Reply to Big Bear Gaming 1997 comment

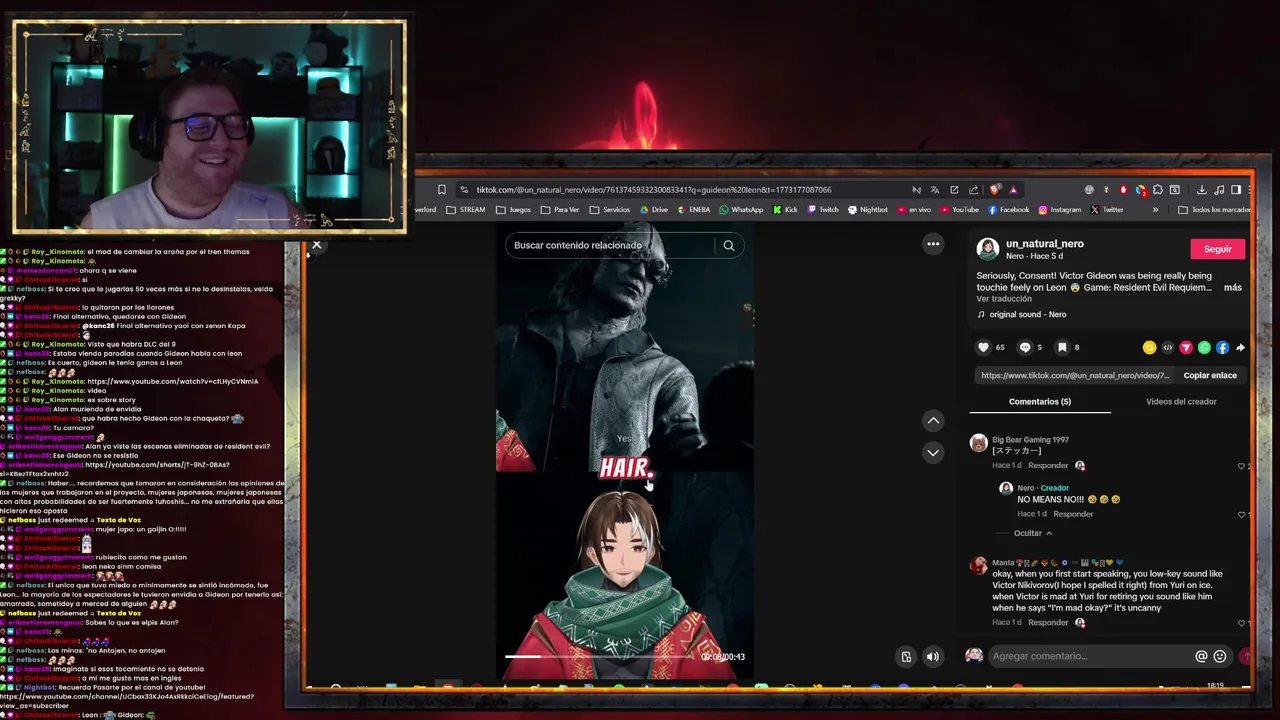1048,466
